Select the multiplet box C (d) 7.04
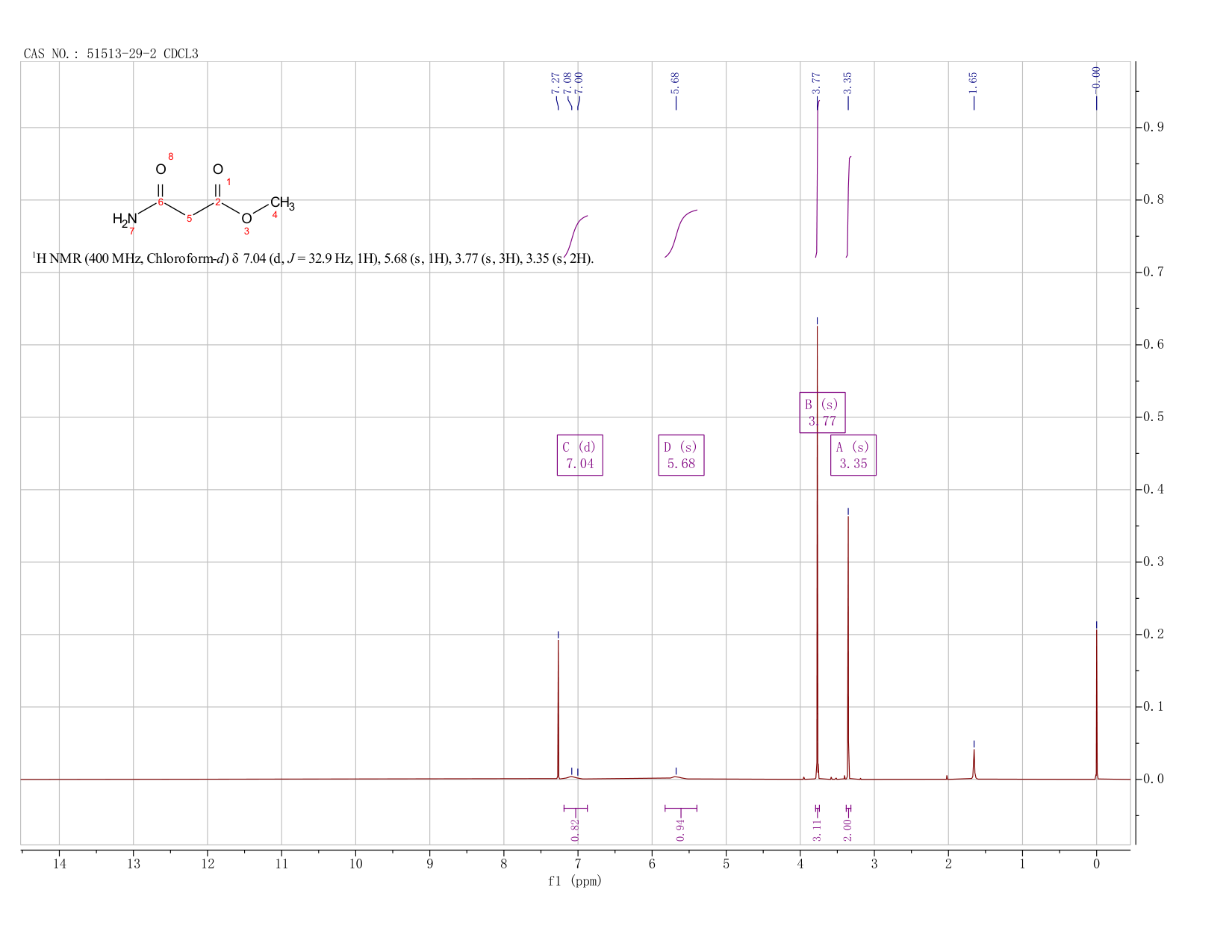Screen dimensions: 1232x952 (x=580, y=455)
